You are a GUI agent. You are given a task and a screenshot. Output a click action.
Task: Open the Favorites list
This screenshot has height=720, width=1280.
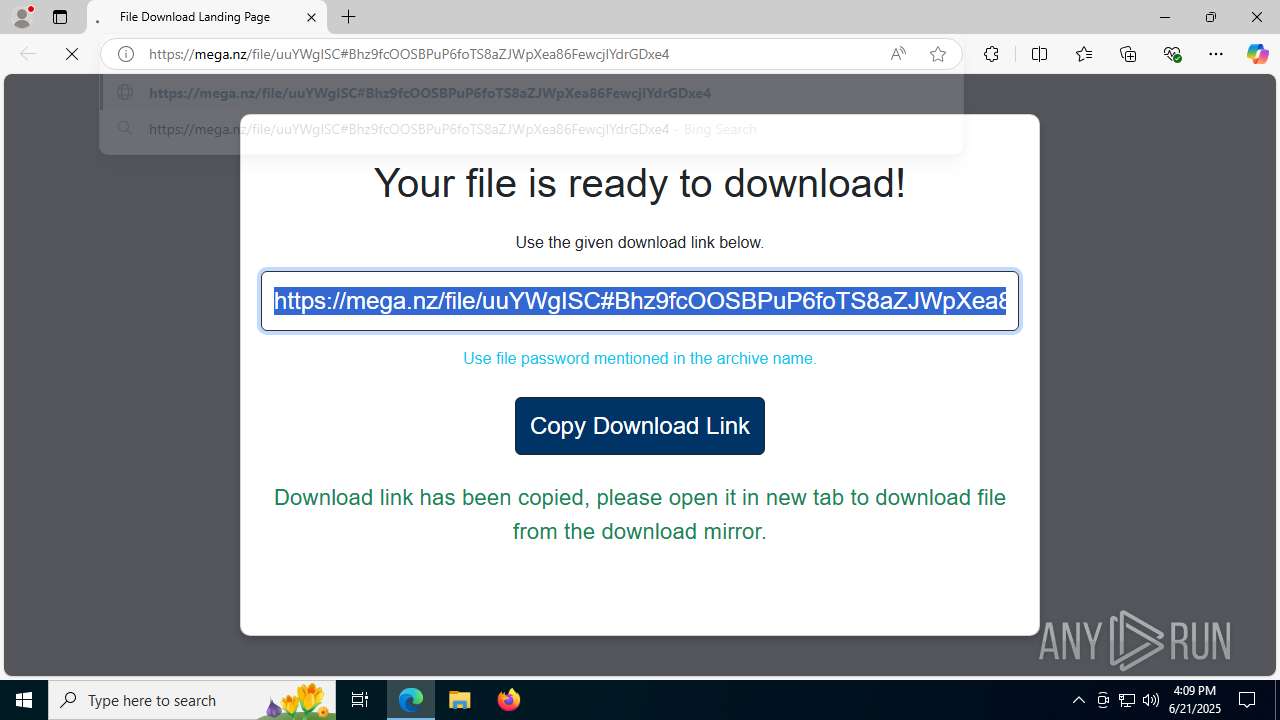coord(1084,54)
